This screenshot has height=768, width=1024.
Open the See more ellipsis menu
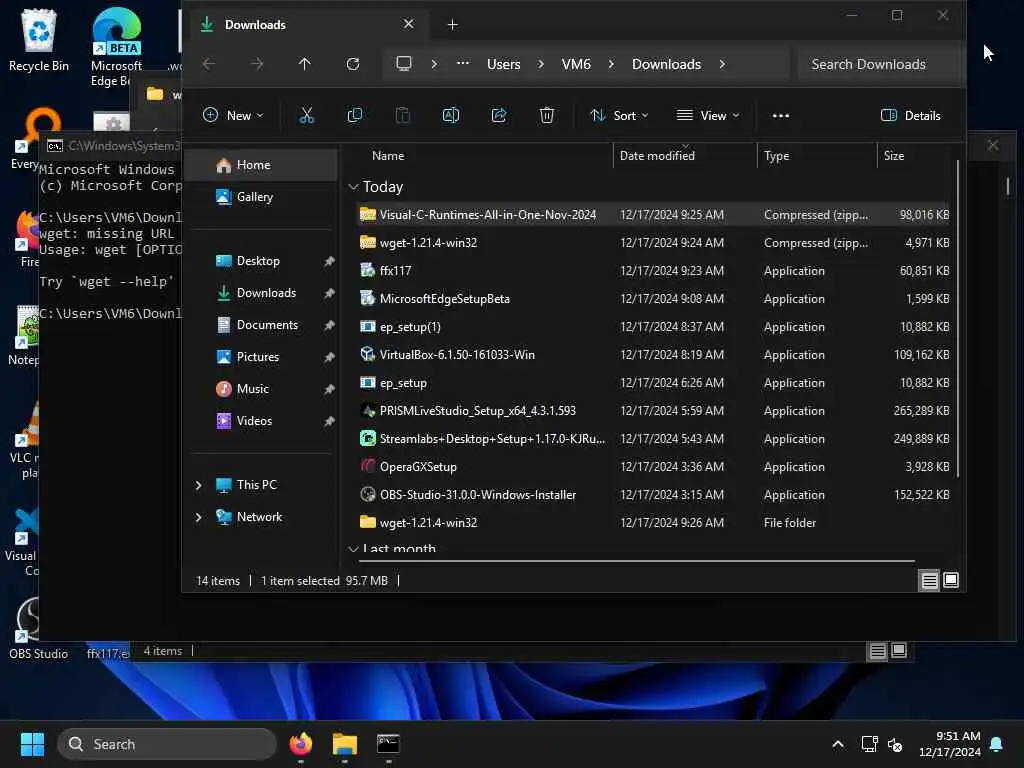(x=780, y=116)
